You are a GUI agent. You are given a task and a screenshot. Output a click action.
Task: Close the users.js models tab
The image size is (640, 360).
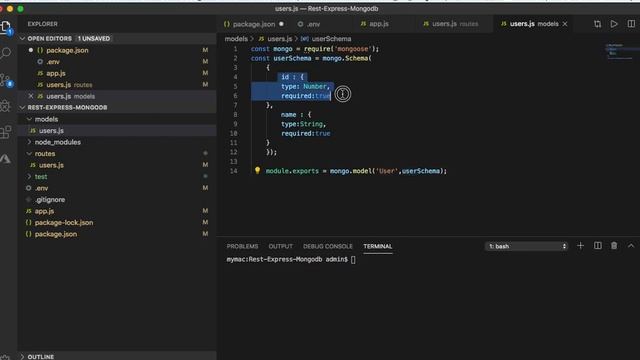click(x=565, y=24)
